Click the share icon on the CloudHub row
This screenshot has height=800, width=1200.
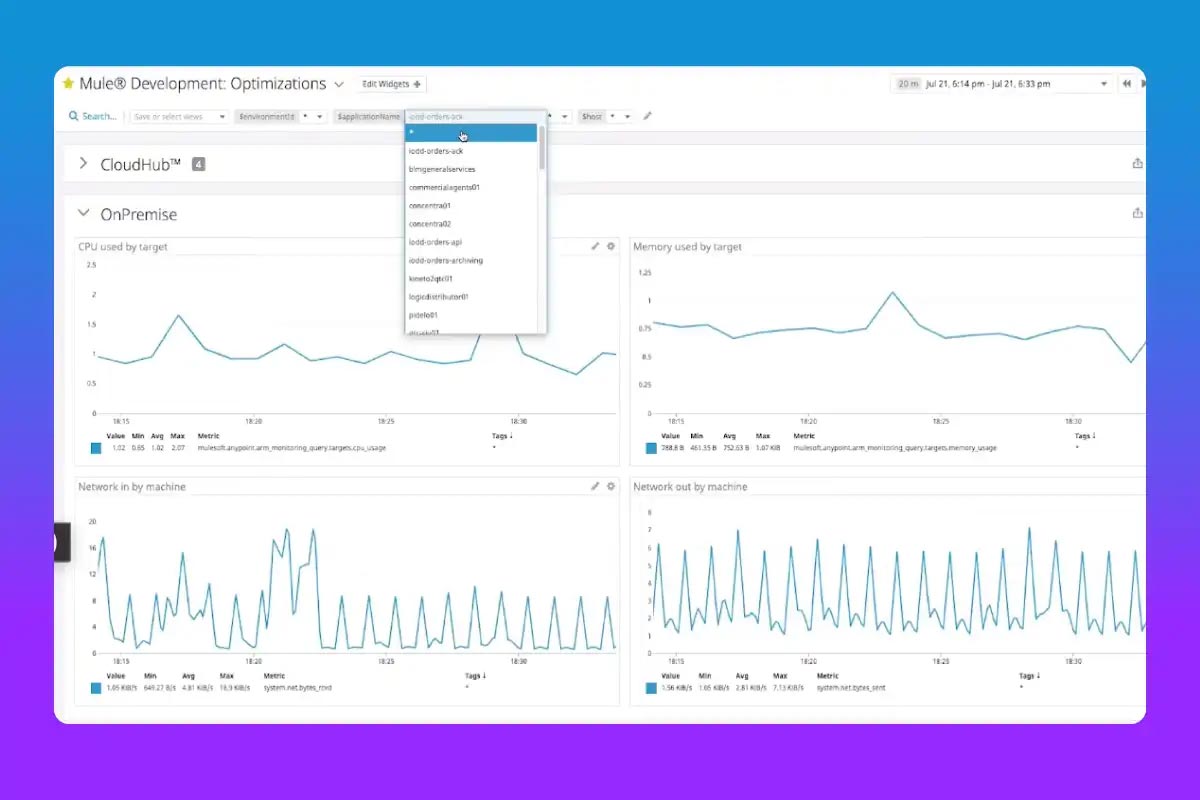coord(1137,163)
